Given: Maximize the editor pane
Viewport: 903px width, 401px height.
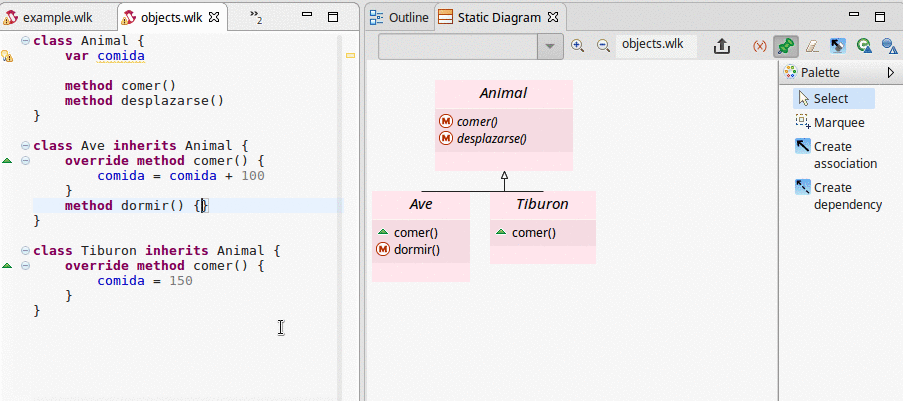Looking at the screenshot, I should click(333, 17).
